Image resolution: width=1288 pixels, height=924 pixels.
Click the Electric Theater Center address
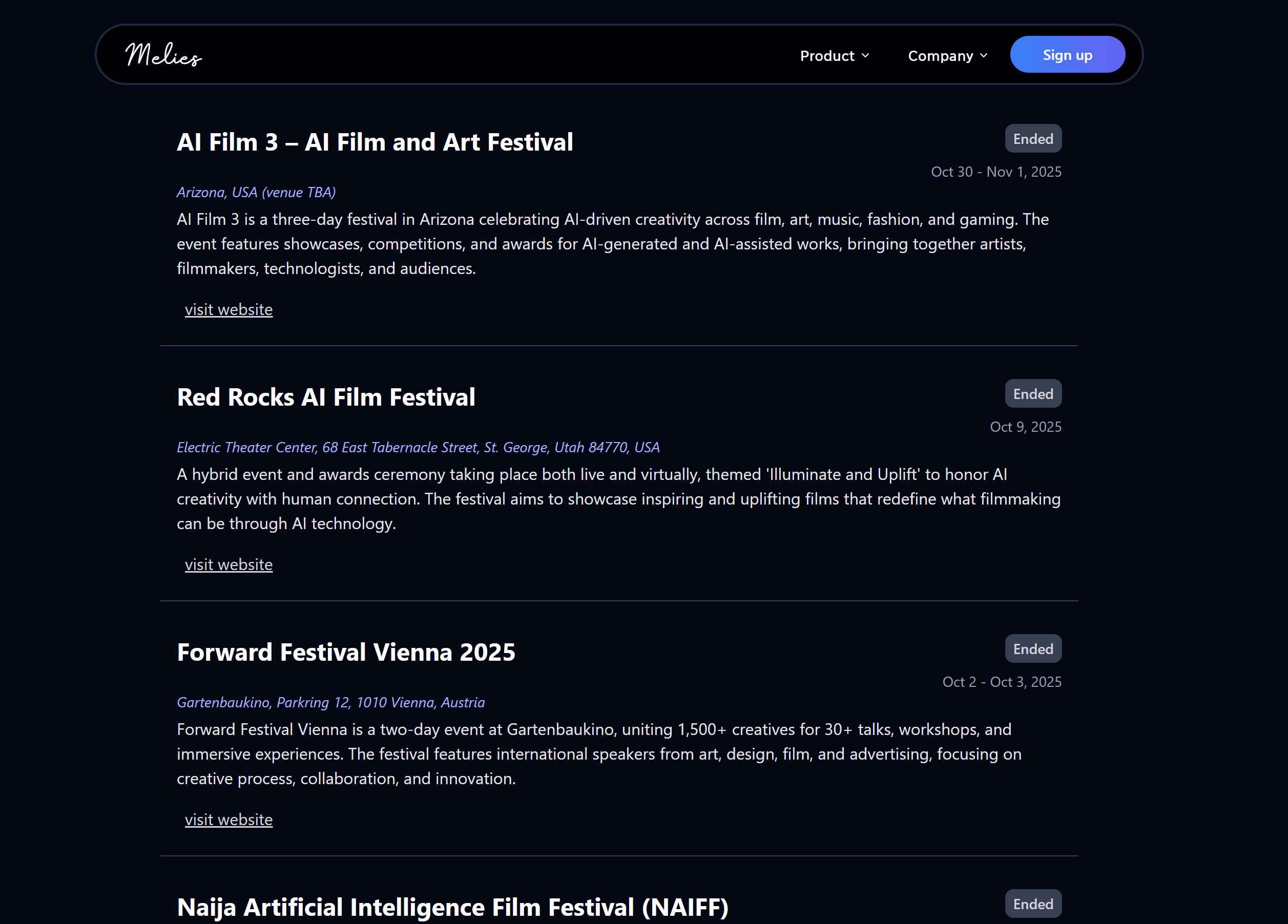click(x=418, y=447)
